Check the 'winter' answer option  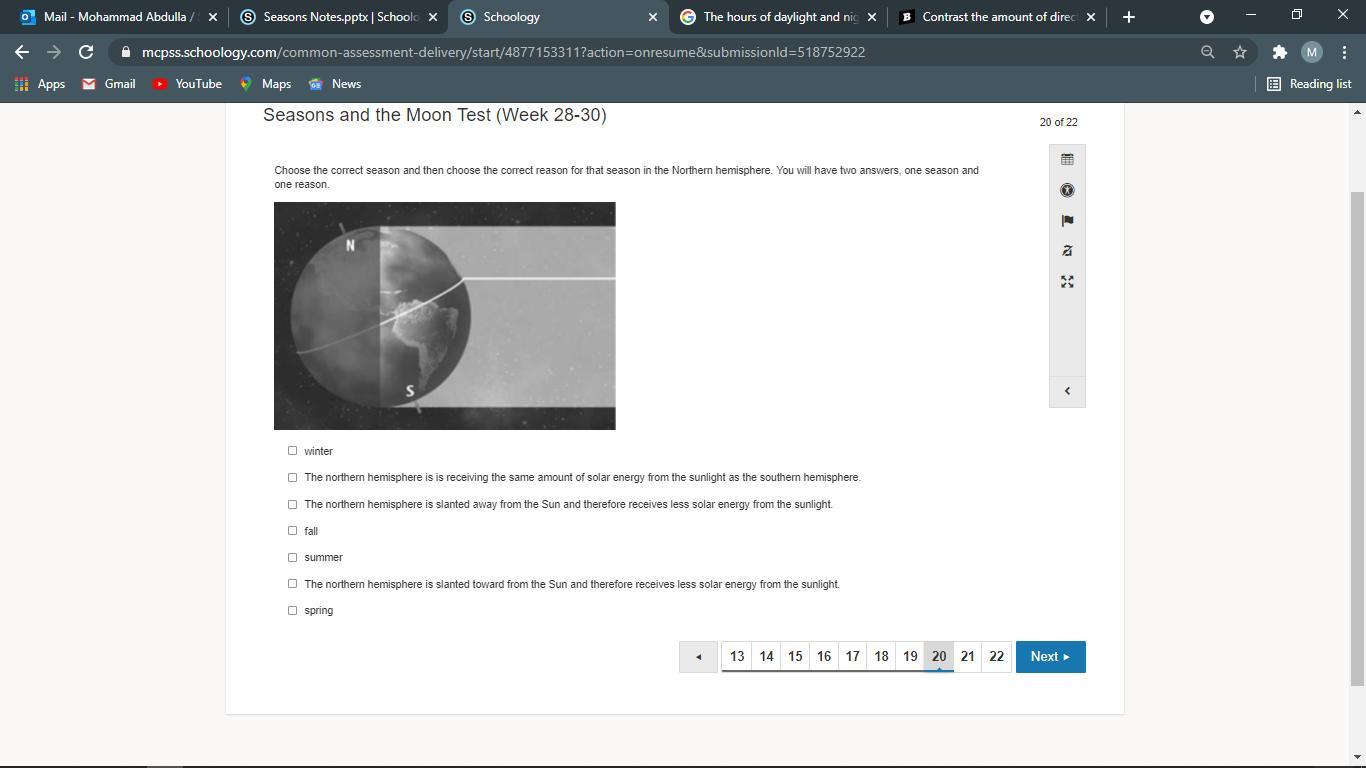[x=292, y=451]
